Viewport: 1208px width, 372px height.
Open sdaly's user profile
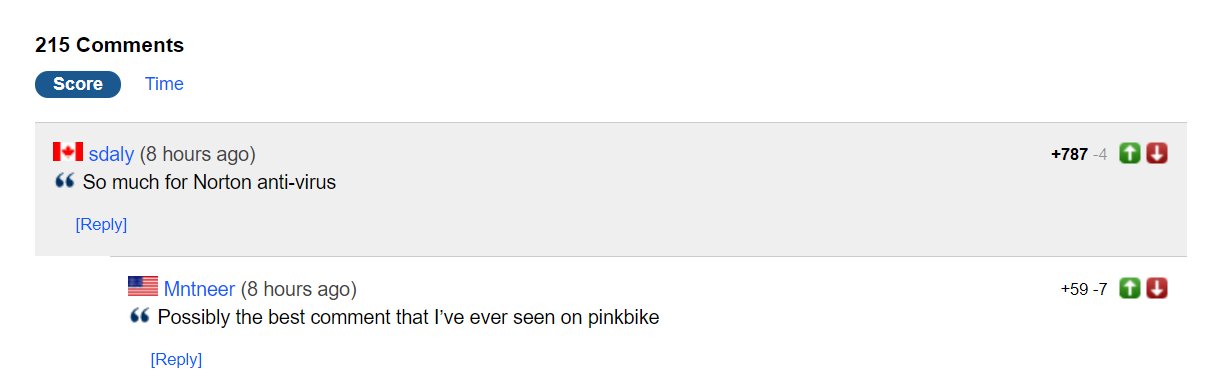111,154
